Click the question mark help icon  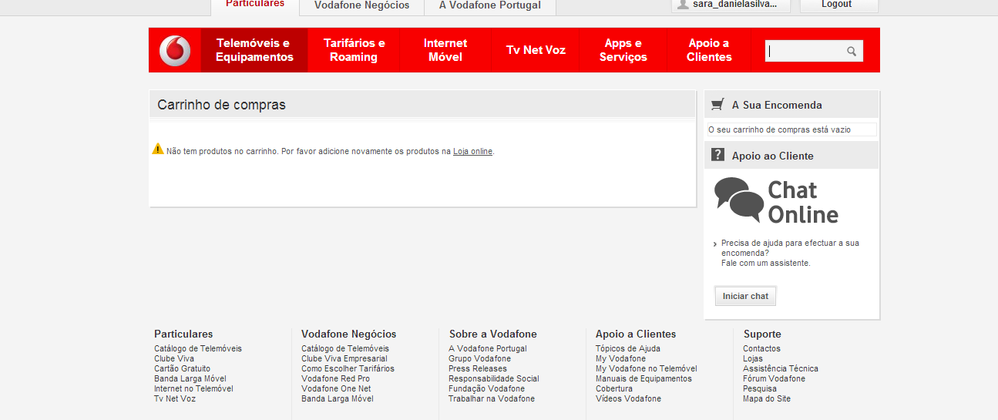[x=717, y=155]
